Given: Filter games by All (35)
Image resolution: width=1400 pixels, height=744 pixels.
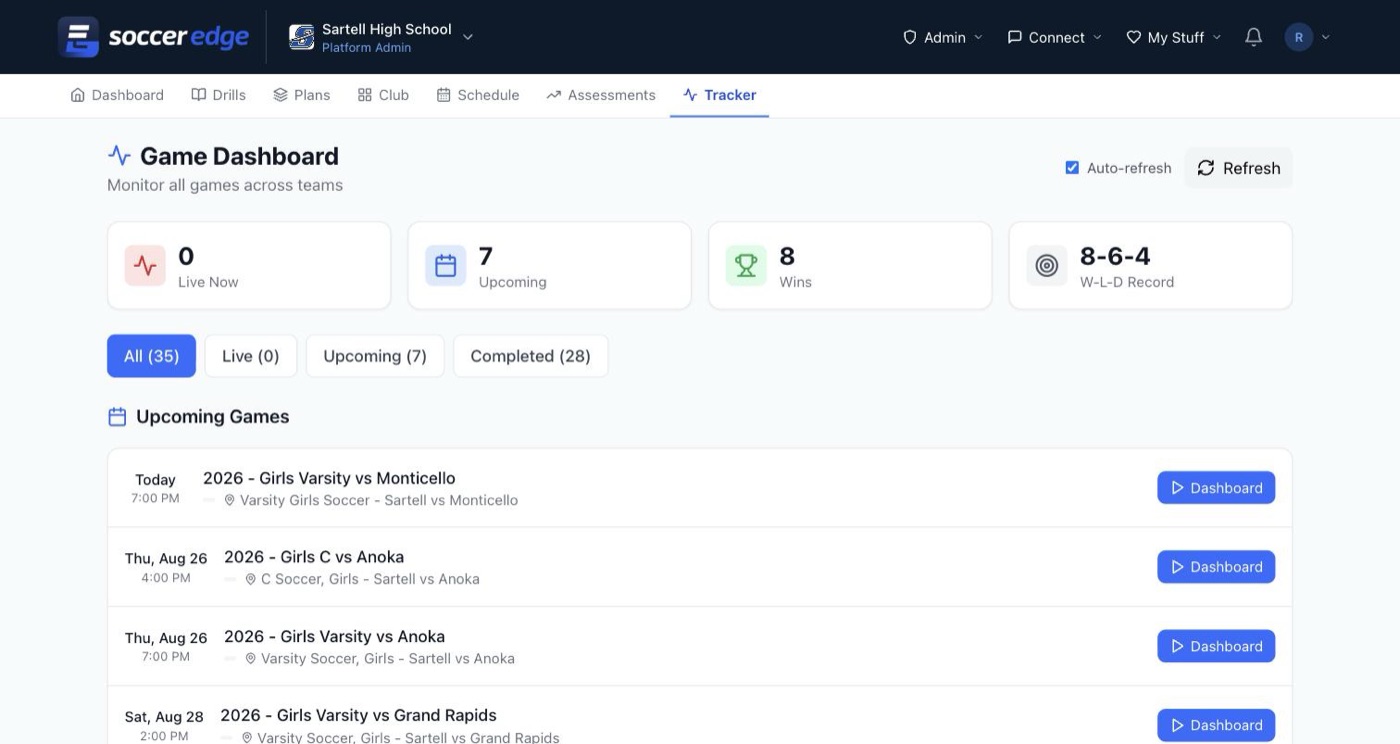Looking at the screenshot, I should click(x=151, y=356).
